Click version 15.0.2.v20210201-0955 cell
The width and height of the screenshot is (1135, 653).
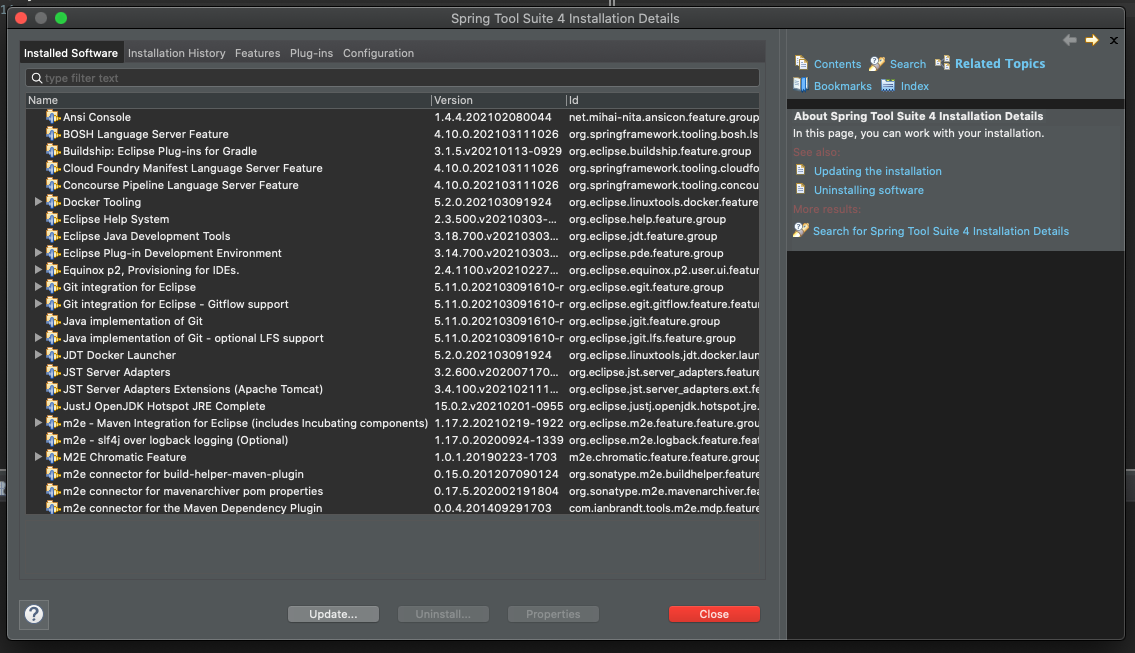click(498, 406)
